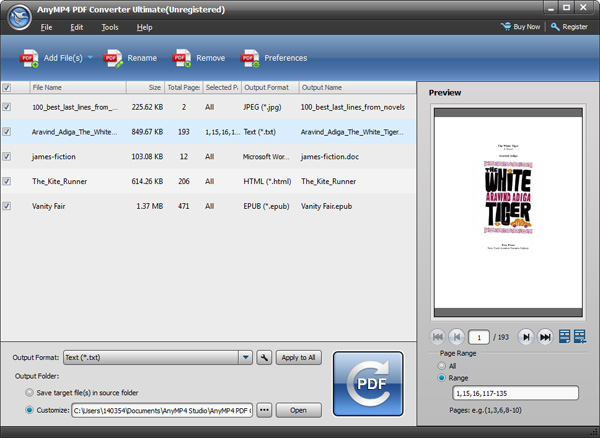Select the All page range radio button
600x438 pixels.
[441, 366]
